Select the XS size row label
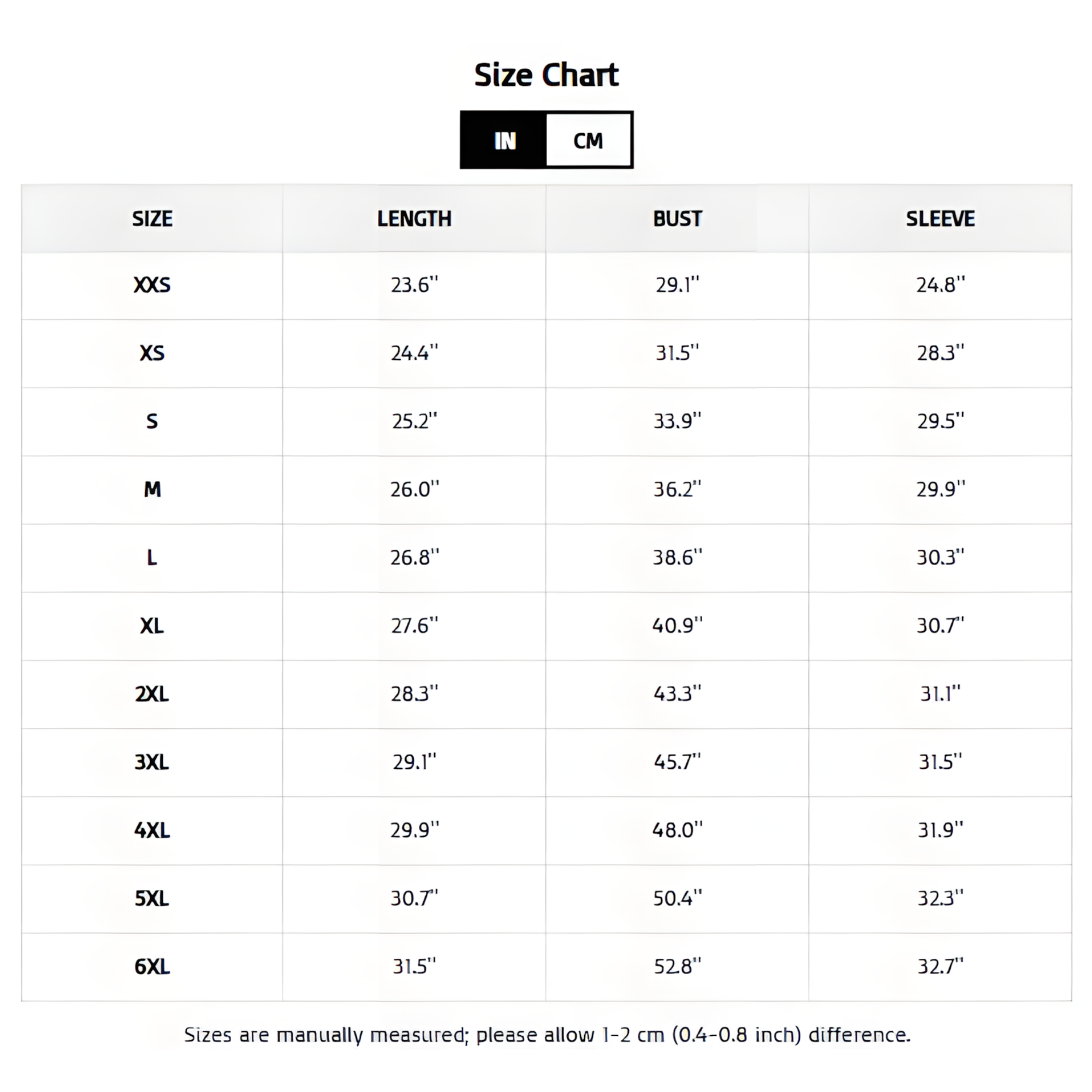 click(x=152, y=353)
